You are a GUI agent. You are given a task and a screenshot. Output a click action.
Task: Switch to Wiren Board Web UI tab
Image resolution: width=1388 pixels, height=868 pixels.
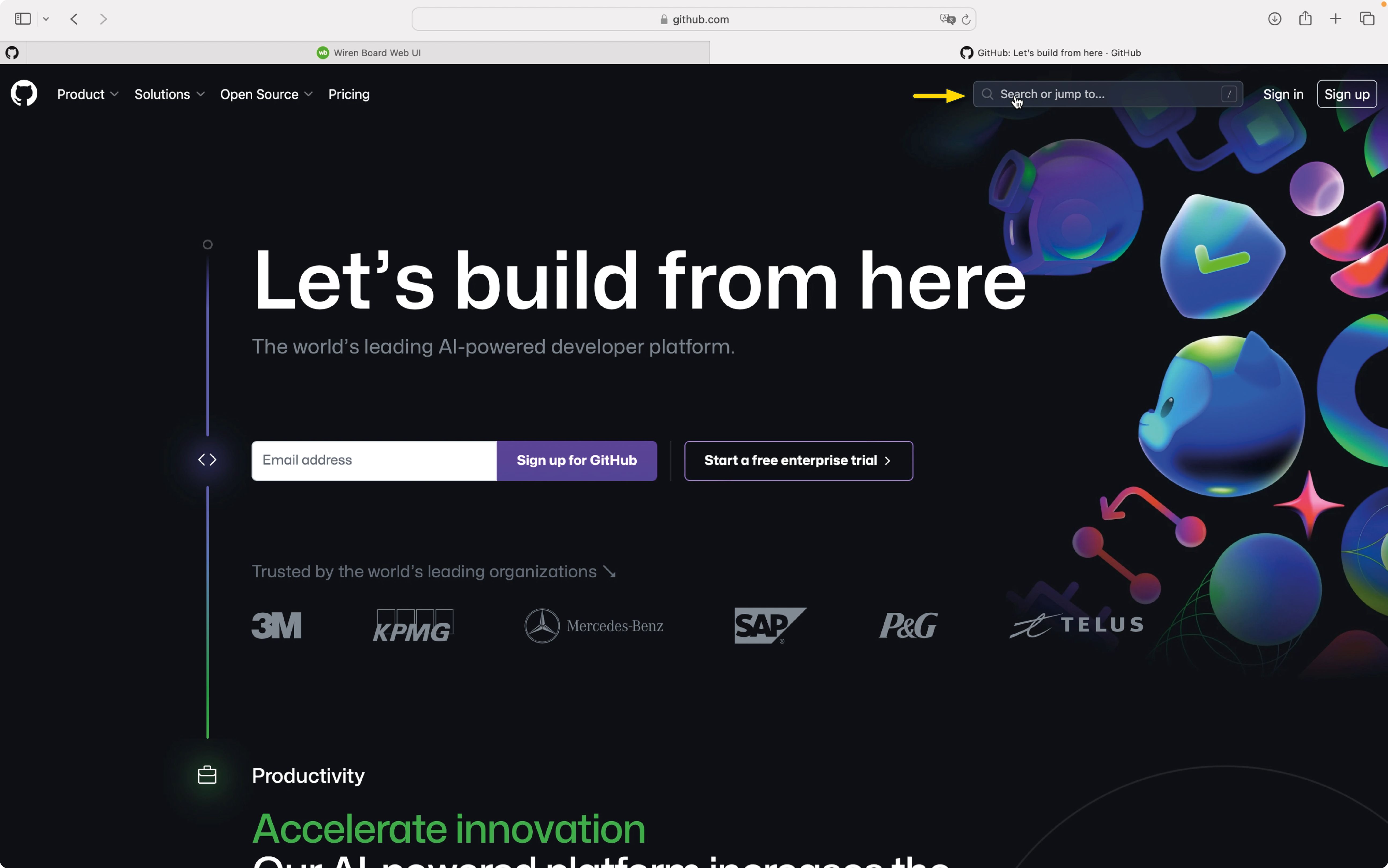[x=368, y=53]
